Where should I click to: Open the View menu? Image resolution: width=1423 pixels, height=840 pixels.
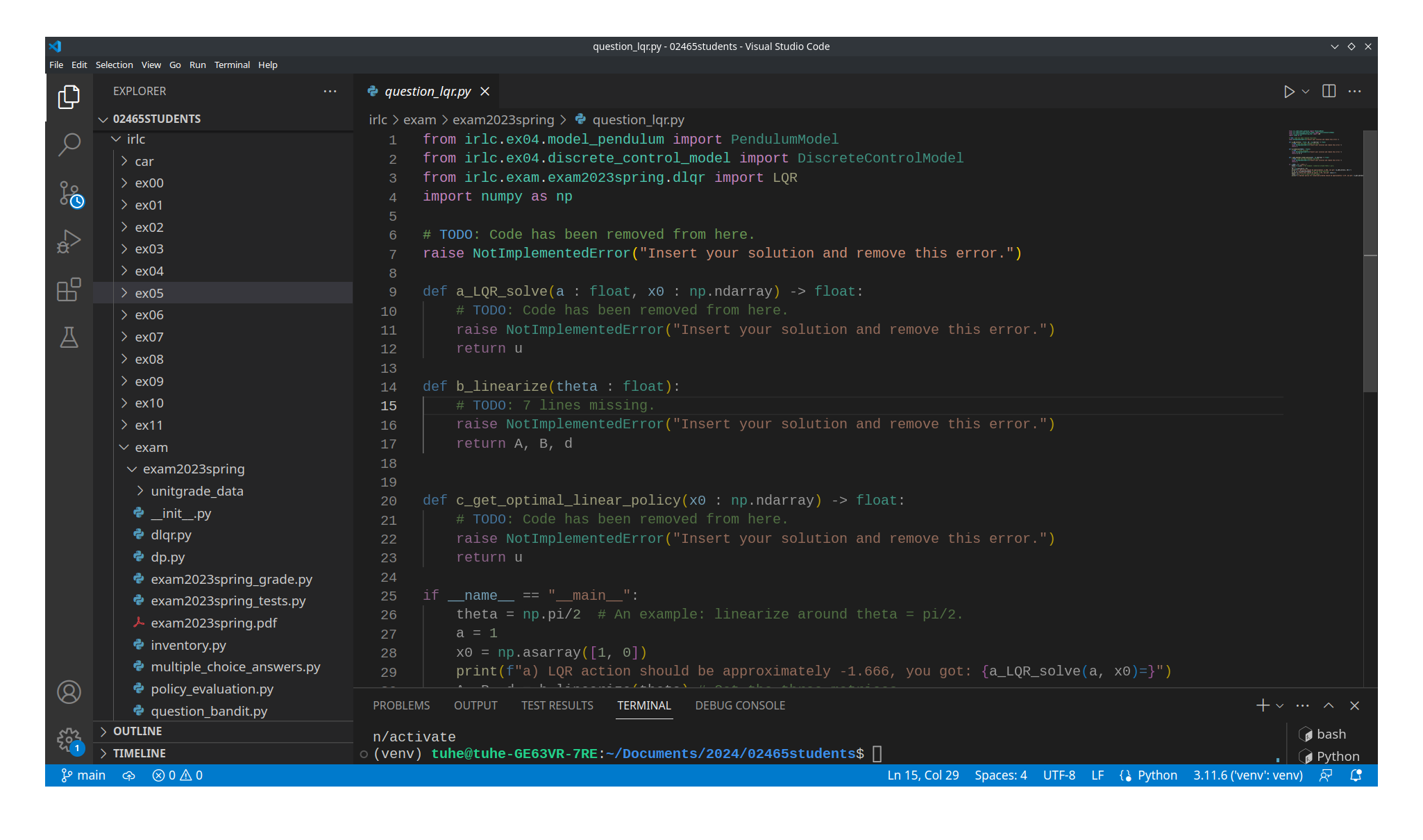click(x=151, y=65)
